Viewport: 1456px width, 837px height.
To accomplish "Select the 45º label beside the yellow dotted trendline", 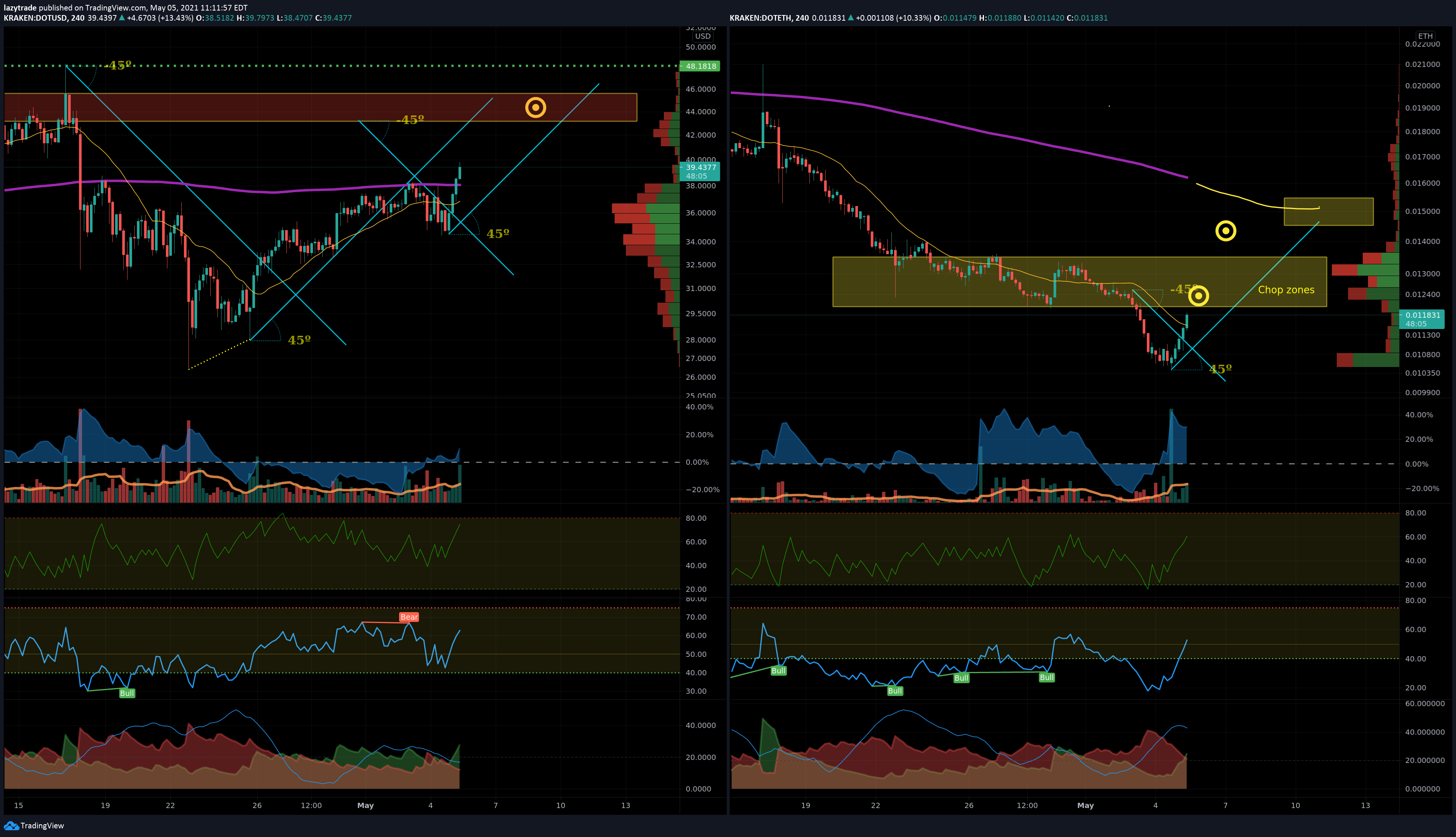I will pos(299,340).
